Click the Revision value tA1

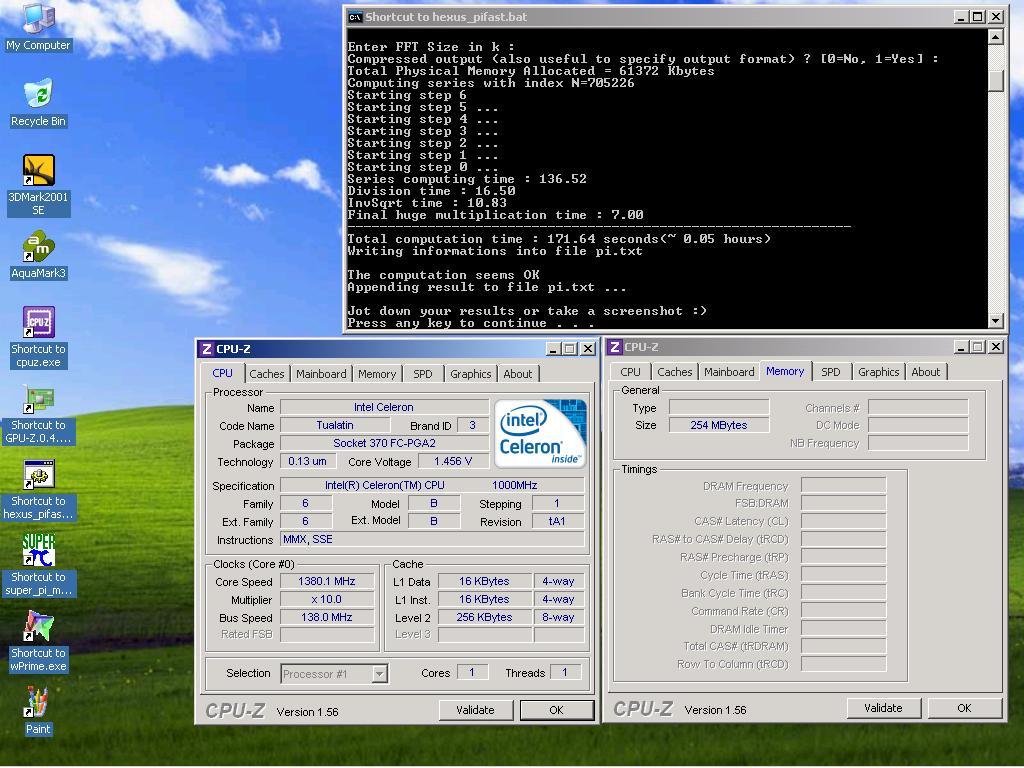(557, 521)
